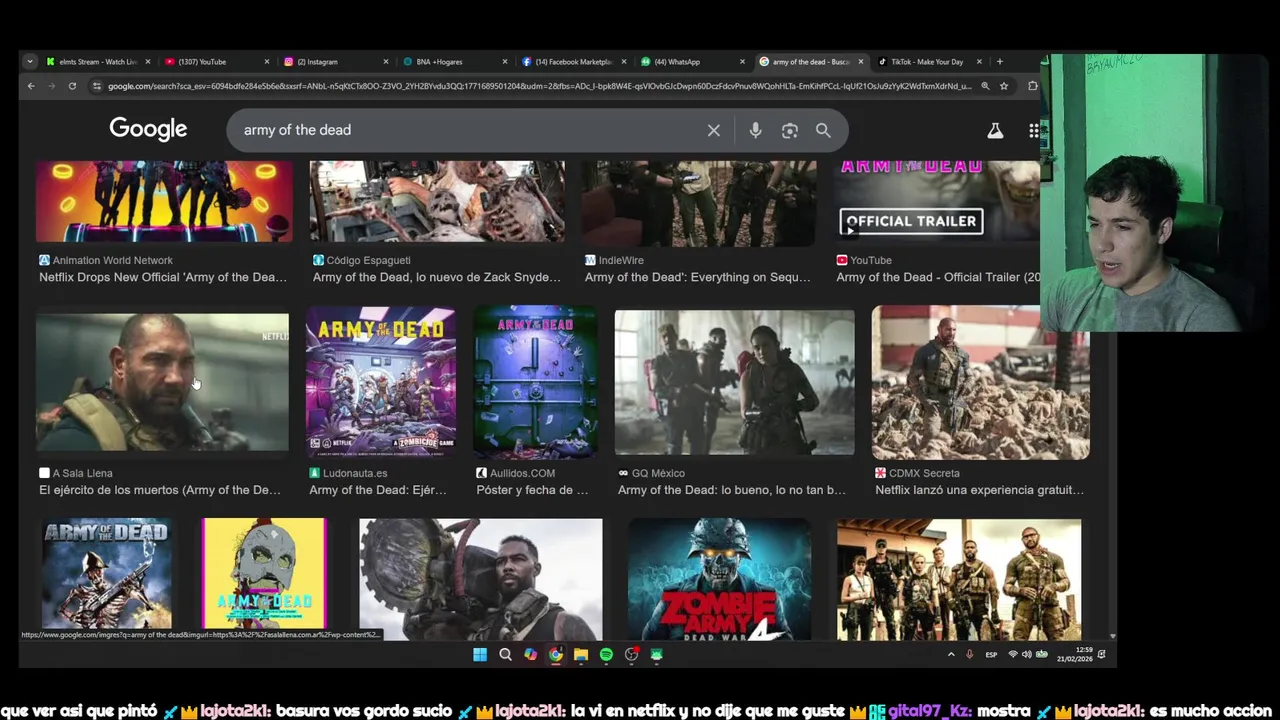Viewport: 1280px width, 720px height.
Task: Open the group of soldiers image
Action: [x=959, y=579]
